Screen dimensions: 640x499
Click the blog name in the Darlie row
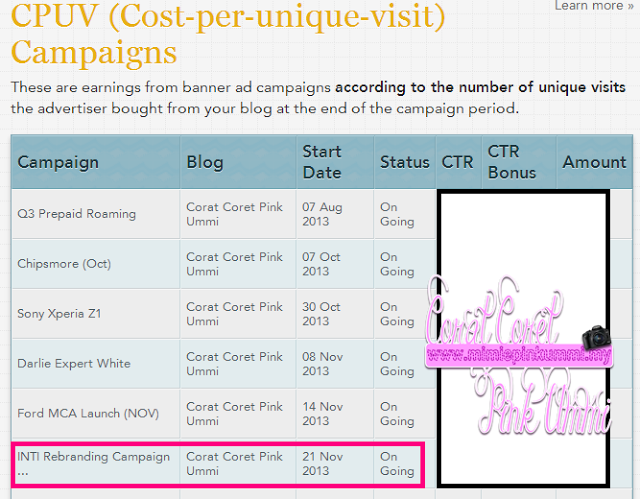234,363
